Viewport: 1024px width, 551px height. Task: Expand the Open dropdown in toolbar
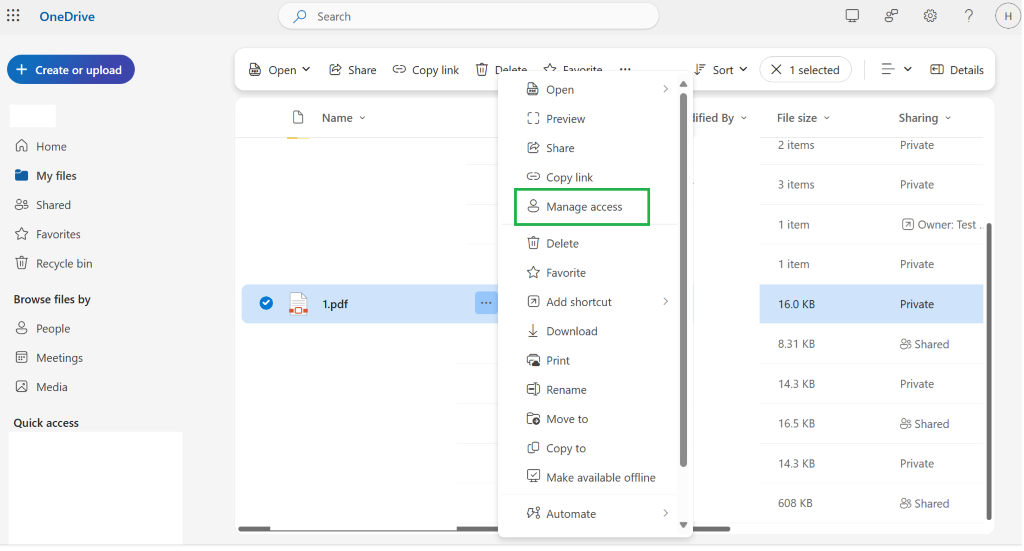280,70
